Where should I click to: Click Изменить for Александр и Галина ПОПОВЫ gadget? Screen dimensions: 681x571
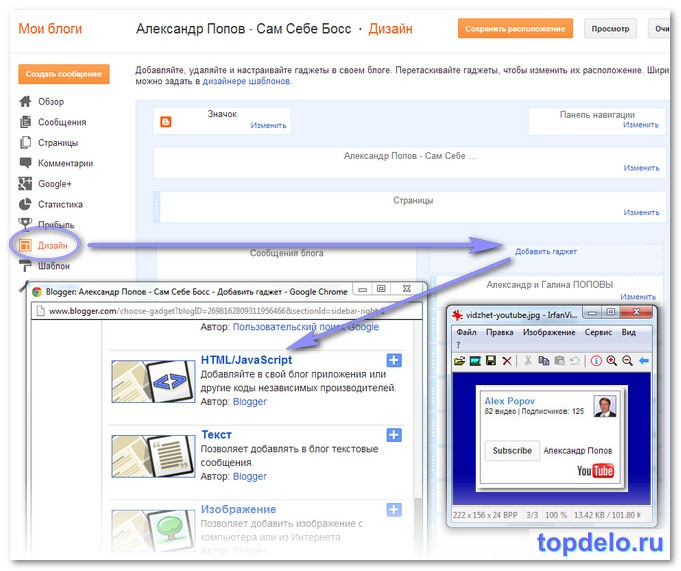(638, 297)
